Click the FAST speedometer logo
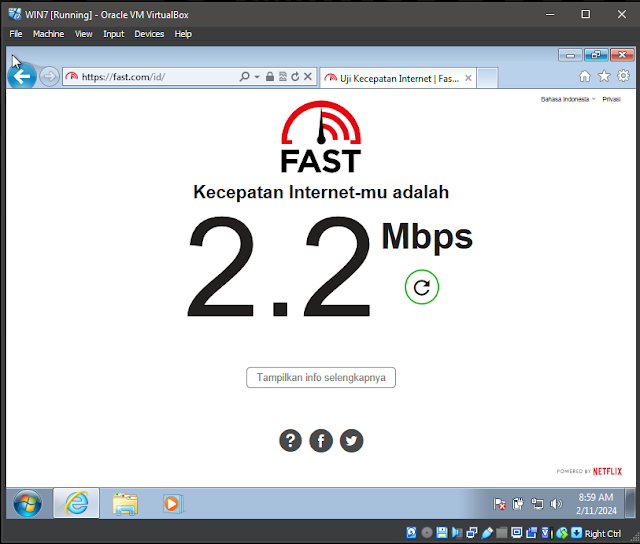 coord(321,137)
